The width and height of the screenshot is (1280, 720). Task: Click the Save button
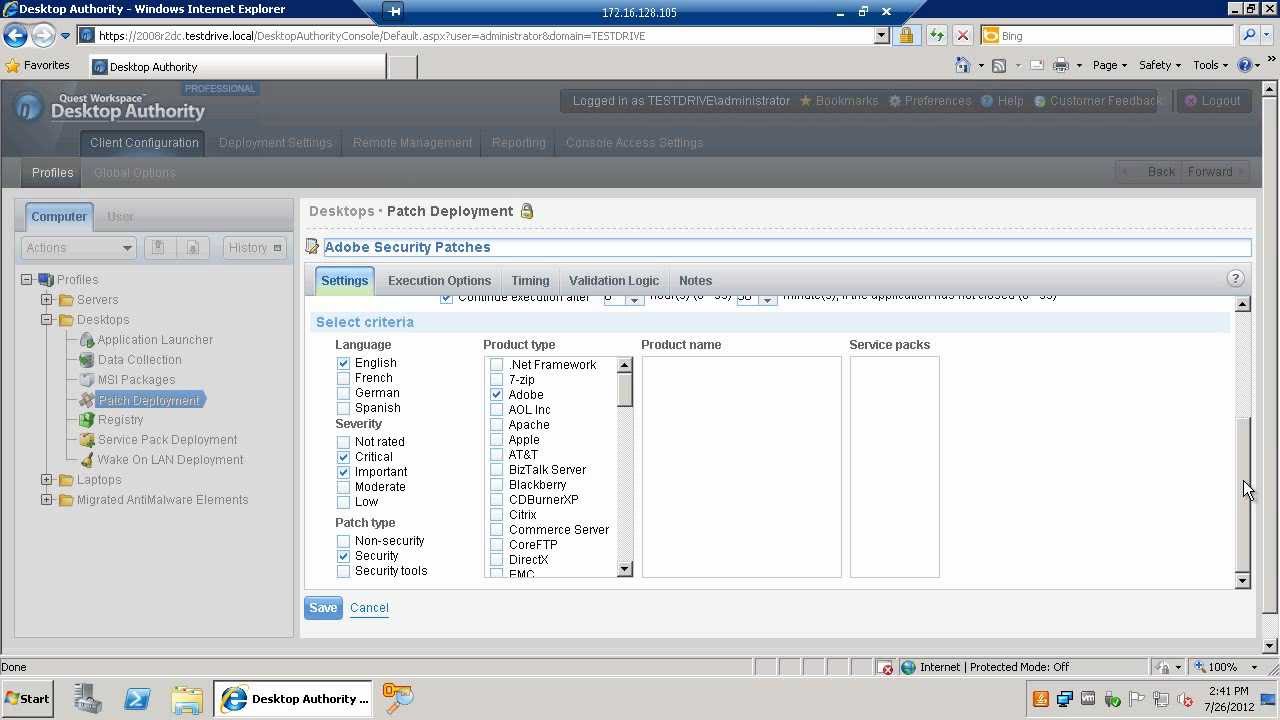click(323, 608)
